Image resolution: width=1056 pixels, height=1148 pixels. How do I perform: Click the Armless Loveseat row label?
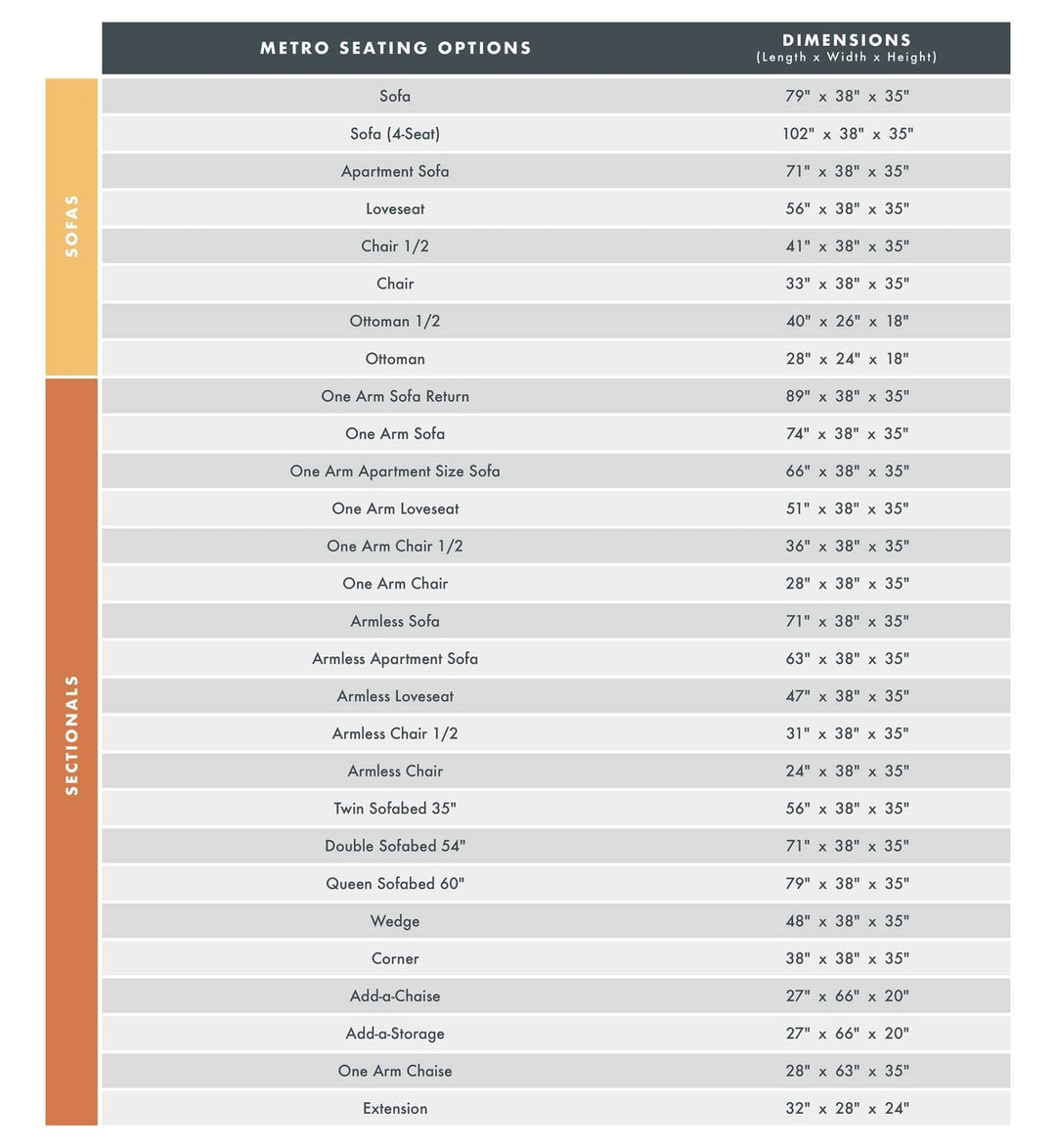pyautogui.click(x=395, y=696)
